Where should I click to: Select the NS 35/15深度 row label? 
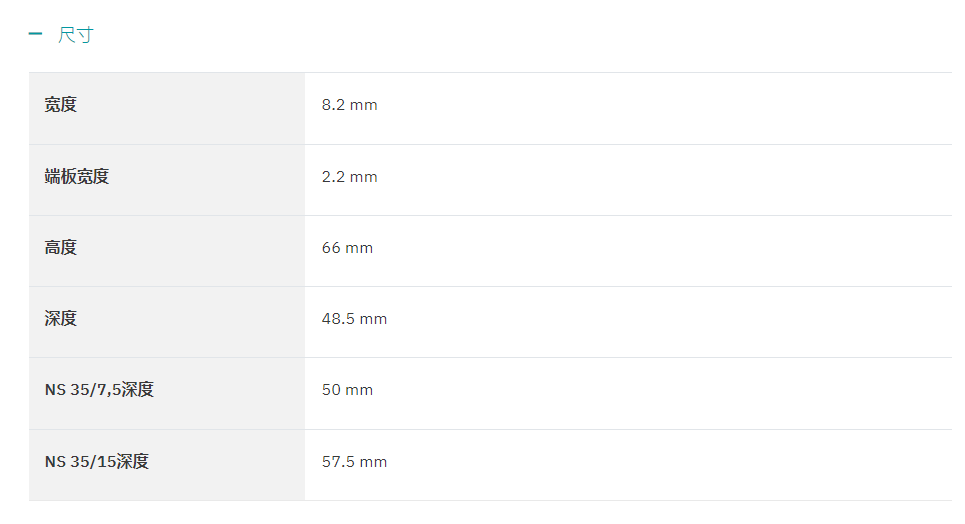coord(97,462)
